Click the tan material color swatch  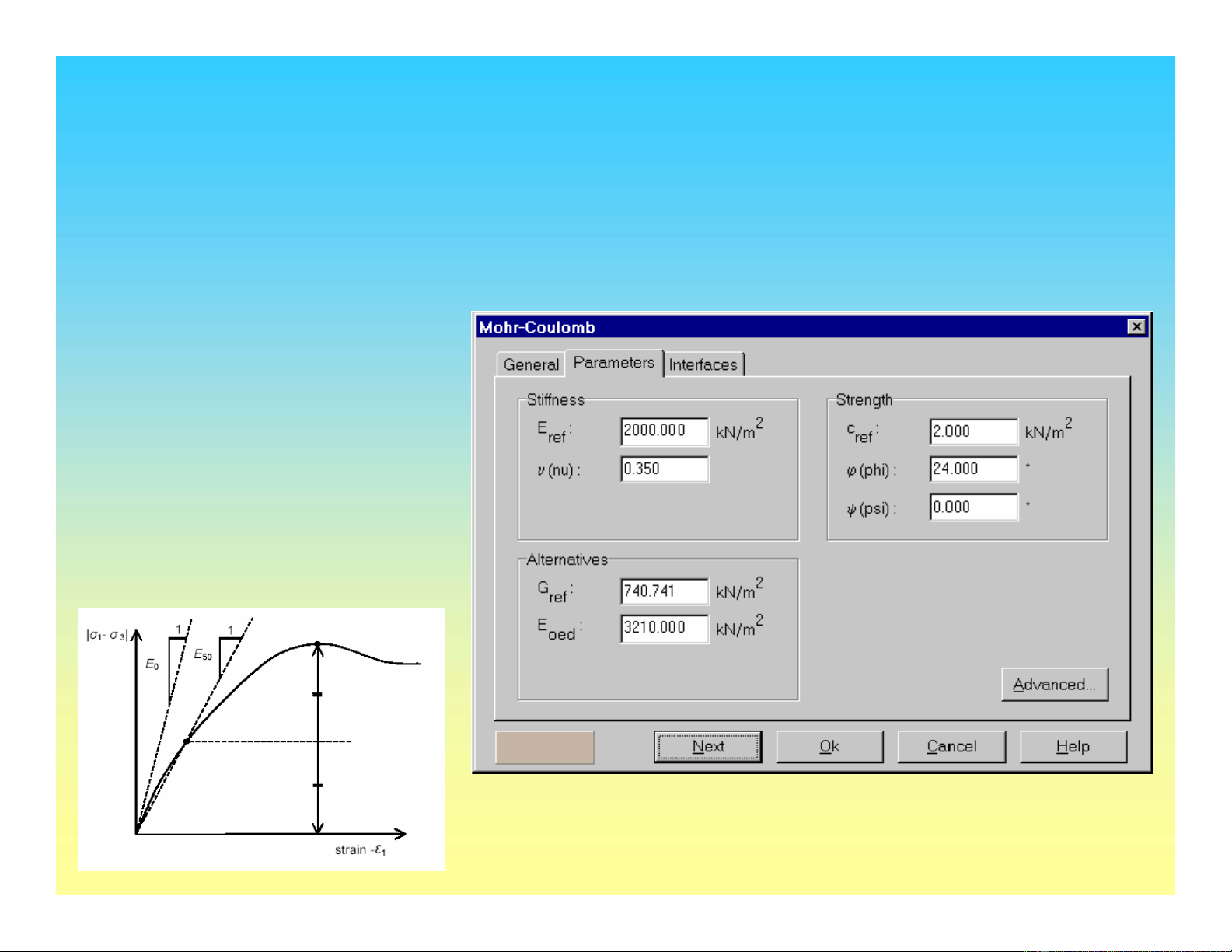click(545, 747)
